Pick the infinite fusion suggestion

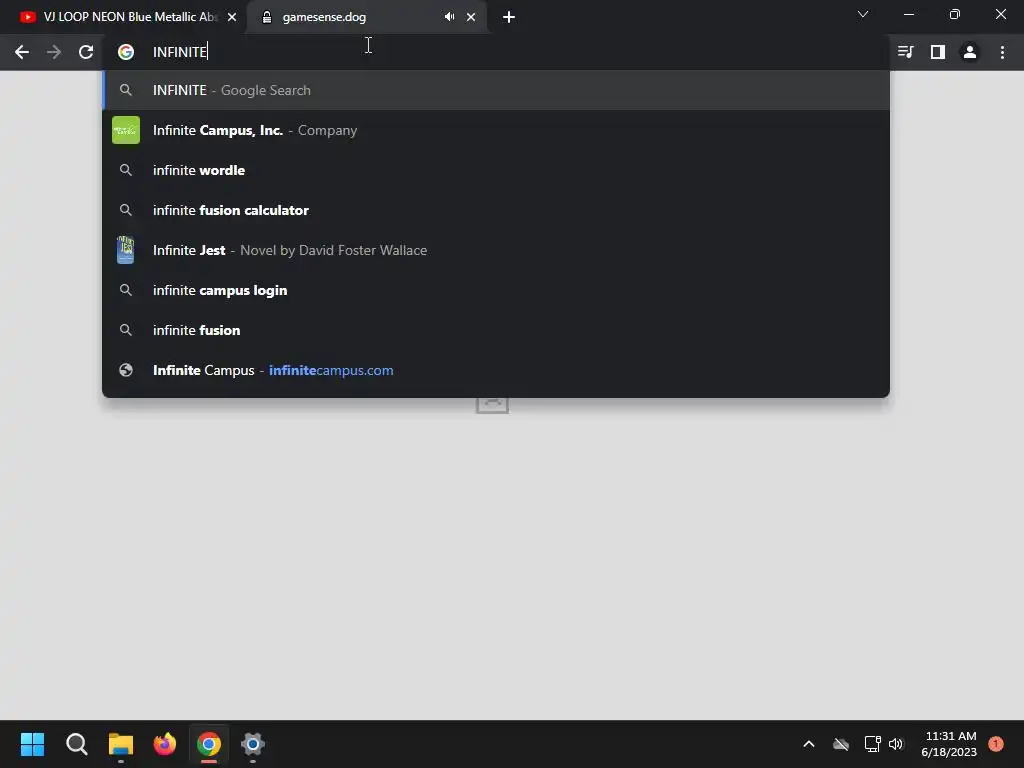tap(496, 330)
